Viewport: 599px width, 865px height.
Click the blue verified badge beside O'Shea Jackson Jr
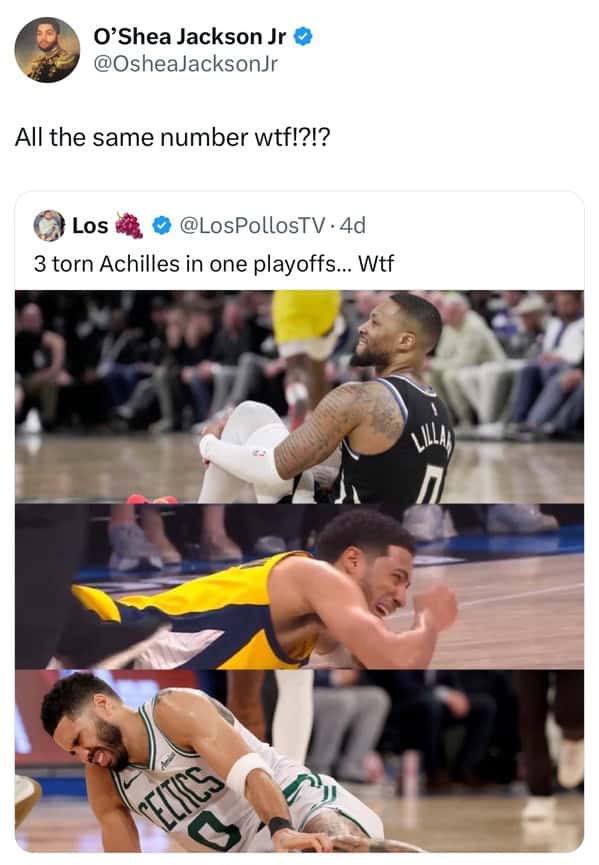pos(303,37)
